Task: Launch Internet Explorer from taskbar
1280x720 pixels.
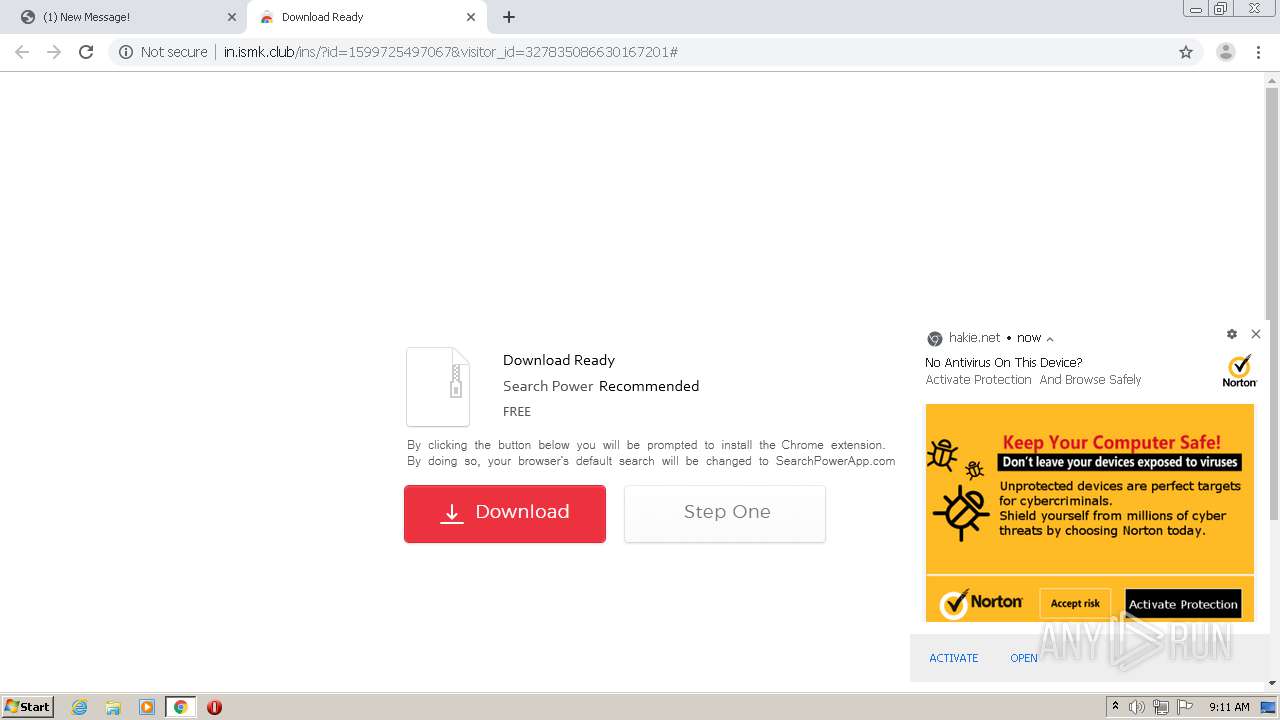Action: coord(80,707)
